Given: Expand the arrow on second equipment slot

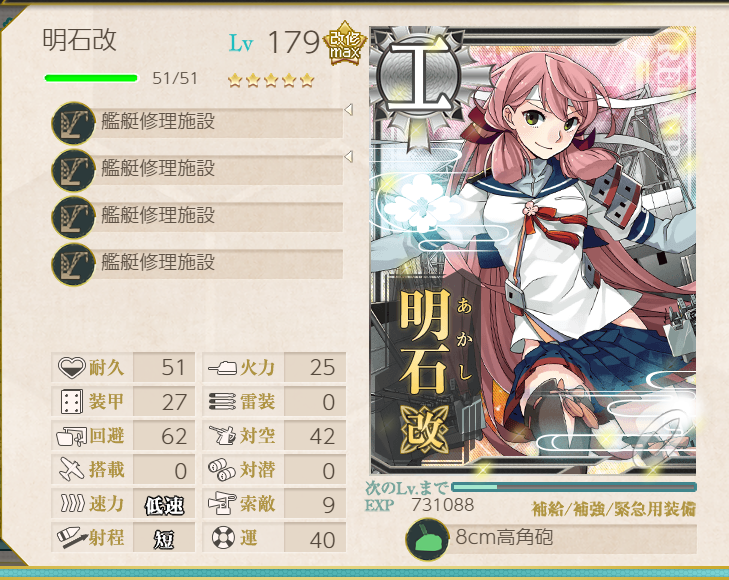Looking at the screenshot, I should coord(349,157).
